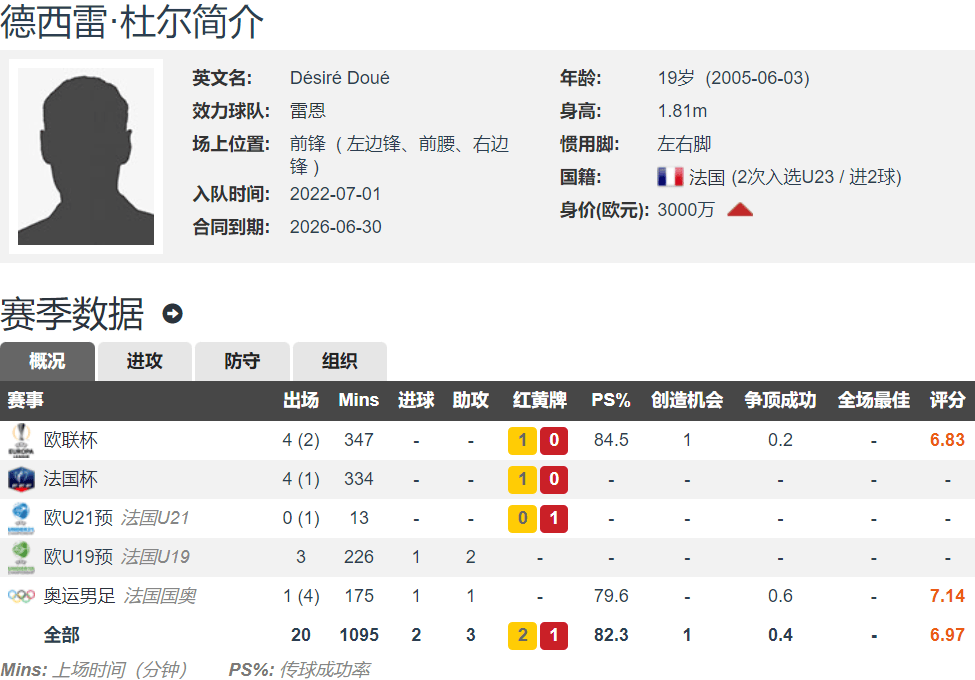
Task: Open the 欧联杯 competition link
Action: (70, 440)
